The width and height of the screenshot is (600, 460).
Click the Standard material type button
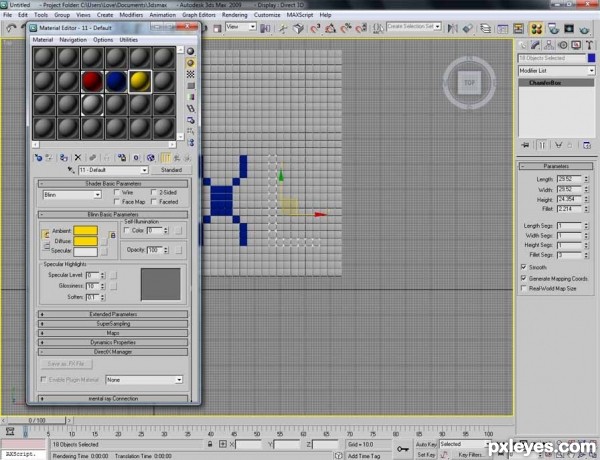click(171, 170)
